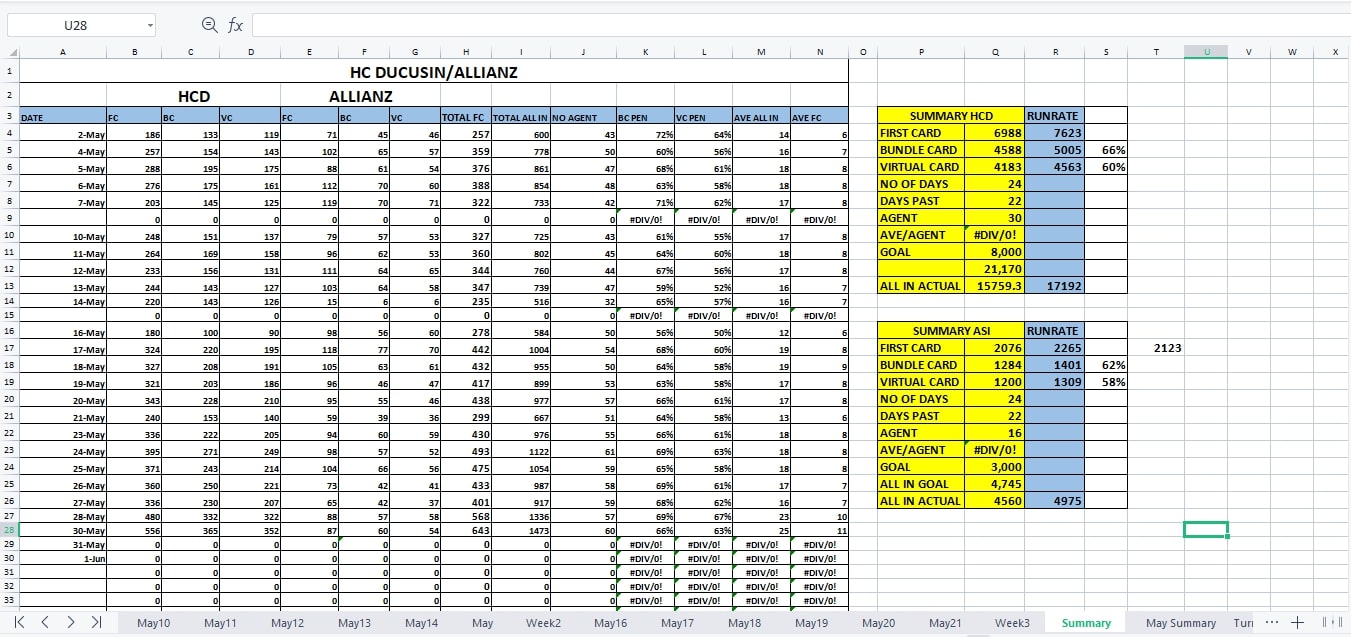
Task: Click the GOAL value 8,000 cell
Action: point(994,252)
